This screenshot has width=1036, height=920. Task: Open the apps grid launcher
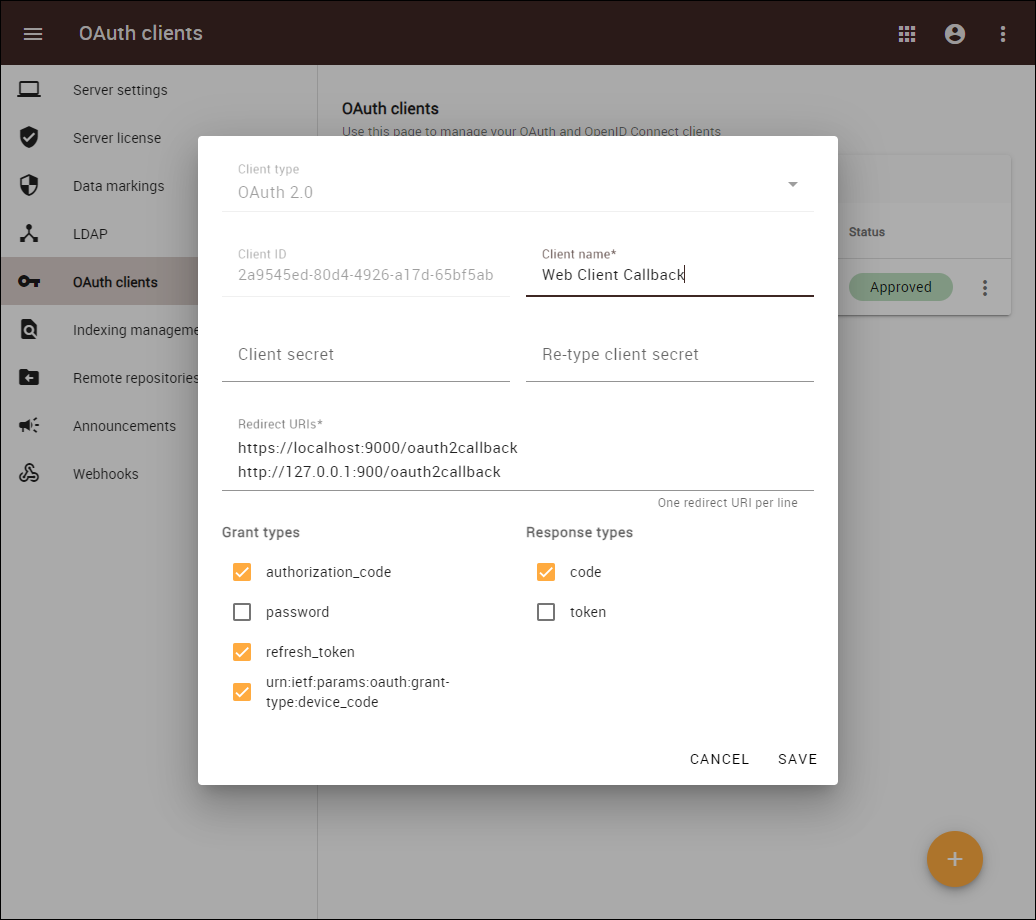(x=907, y=34)
